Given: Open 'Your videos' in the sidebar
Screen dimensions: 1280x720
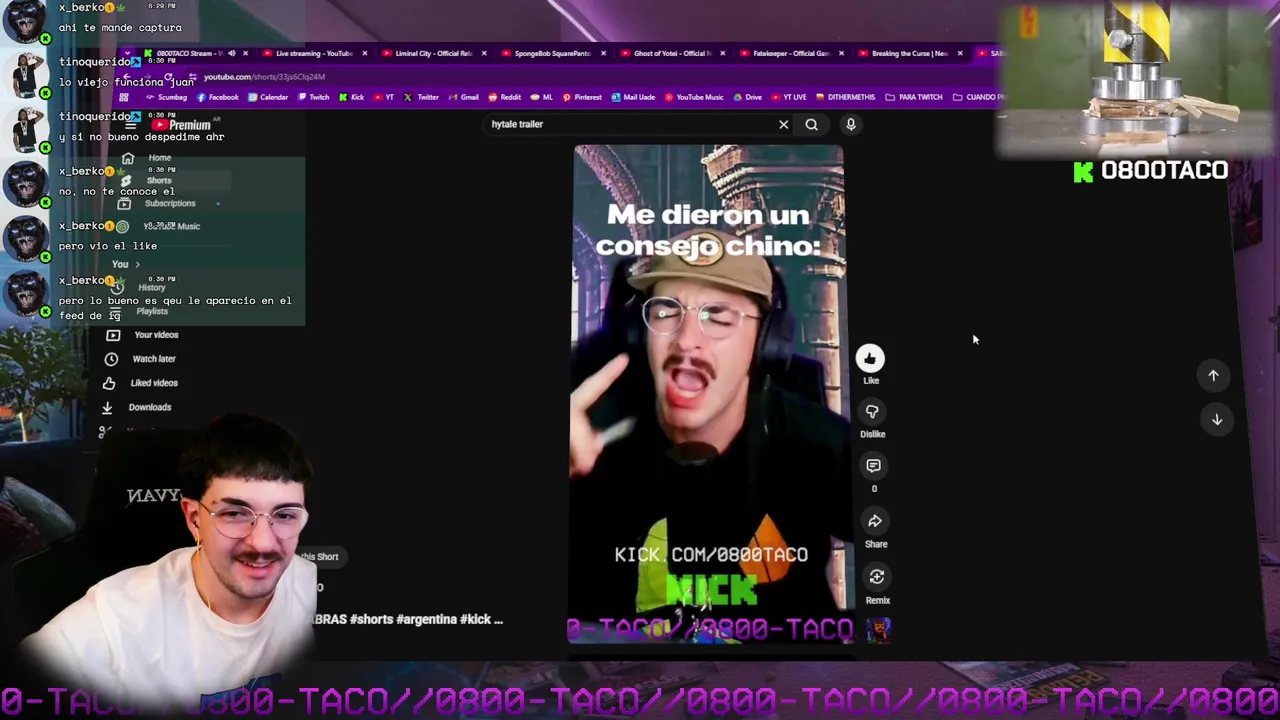Looking at the screenshot, I should pos(142,335).
